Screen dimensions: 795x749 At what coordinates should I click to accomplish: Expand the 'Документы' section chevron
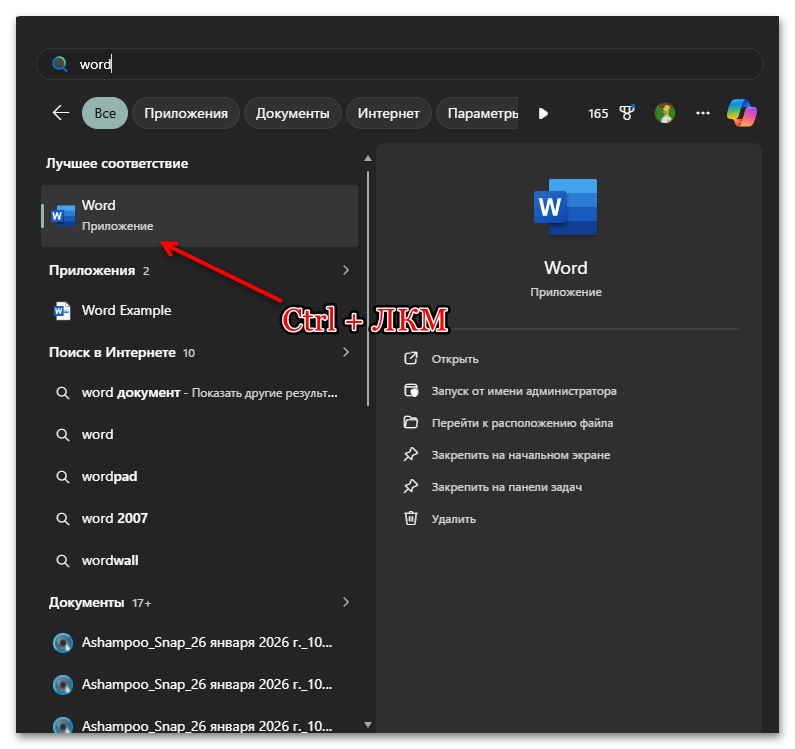(x=346, y=602)
